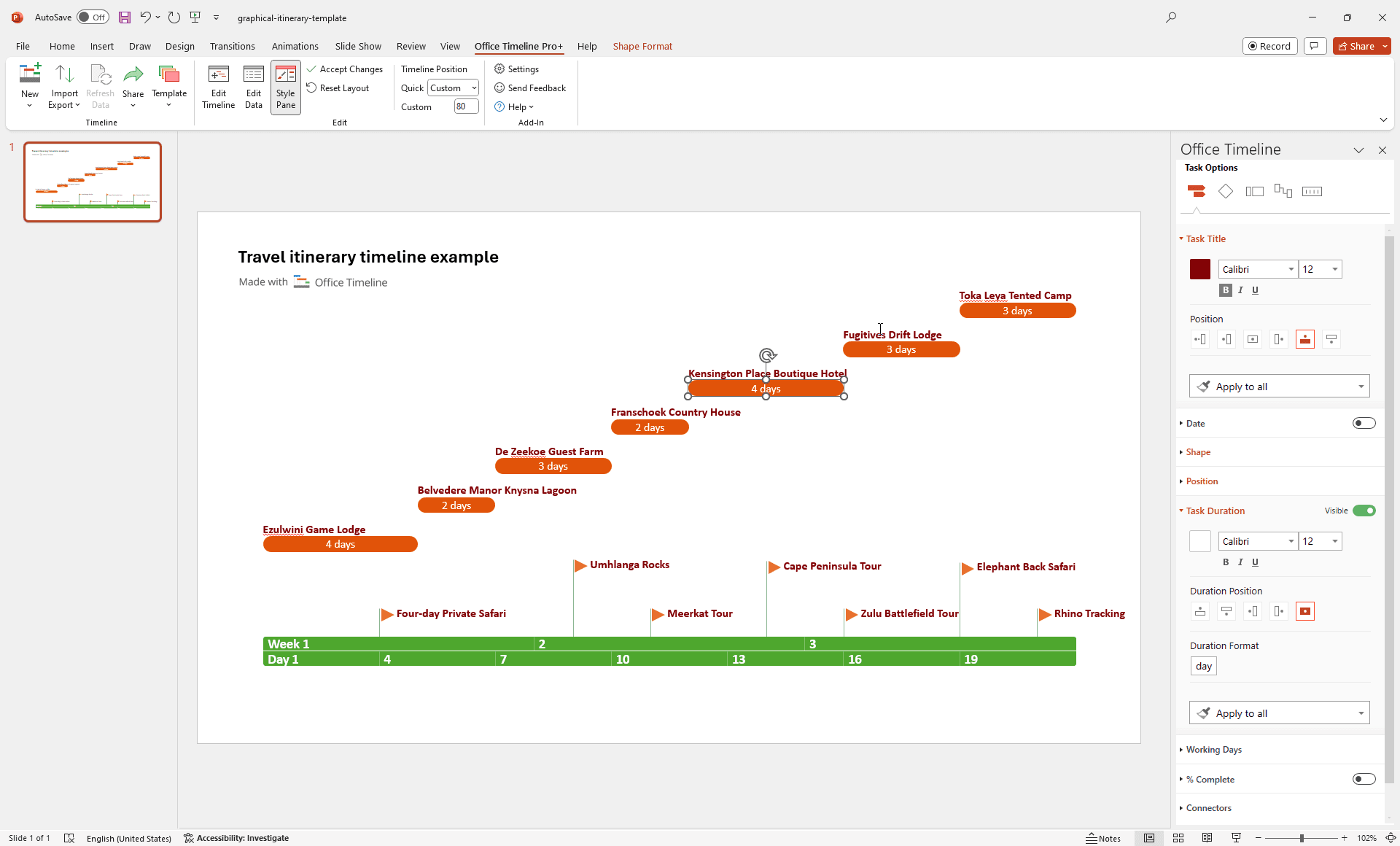The width and height of the screenshot is (1400, 846).
Task: Toggle Date visibility off in the panel
Action: (x=1364, y=423)
